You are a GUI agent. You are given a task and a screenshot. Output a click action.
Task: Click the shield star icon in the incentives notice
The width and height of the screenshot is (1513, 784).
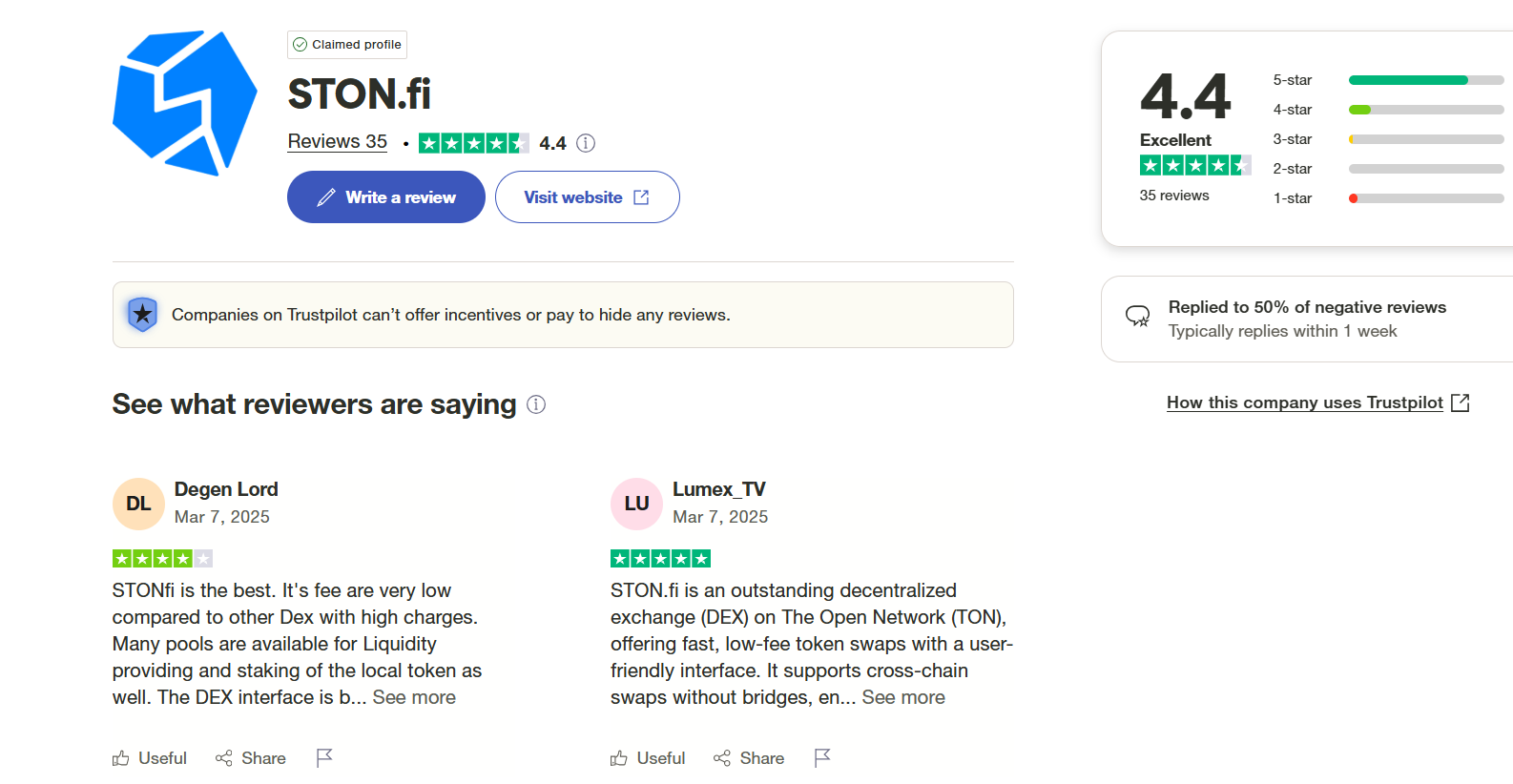point(142,314)
